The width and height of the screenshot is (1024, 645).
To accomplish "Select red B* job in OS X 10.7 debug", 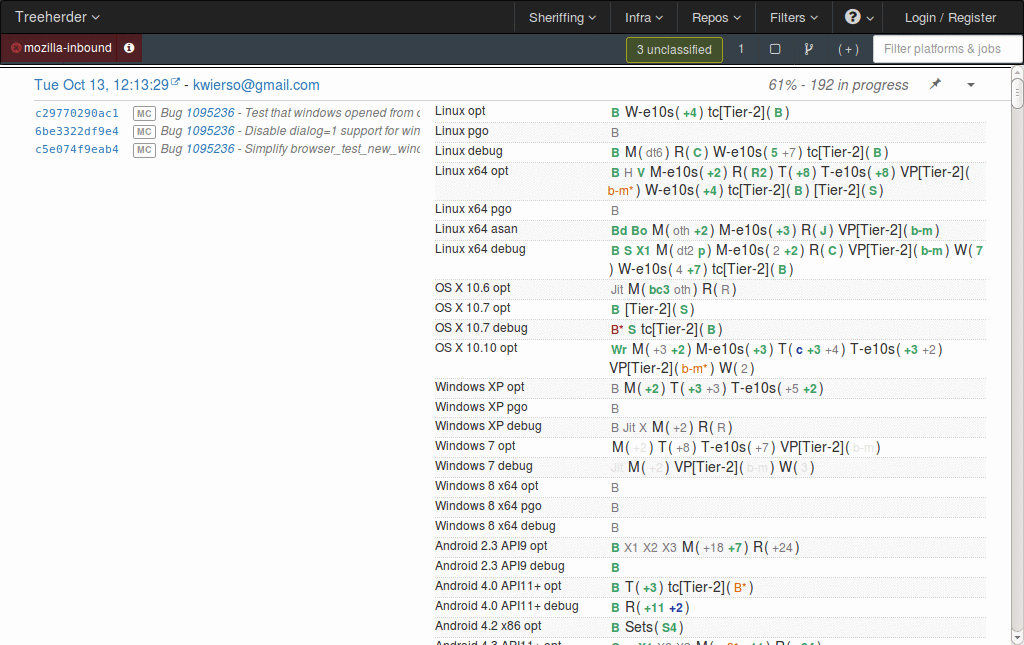I will coord(617,330).
